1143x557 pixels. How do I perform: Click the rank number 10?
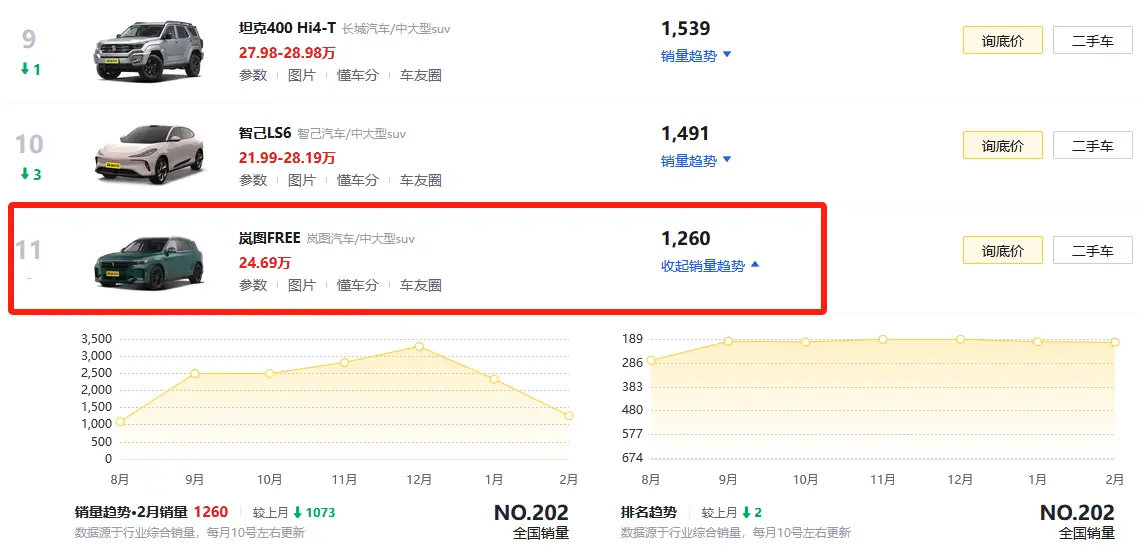click(x=29, y=144)
